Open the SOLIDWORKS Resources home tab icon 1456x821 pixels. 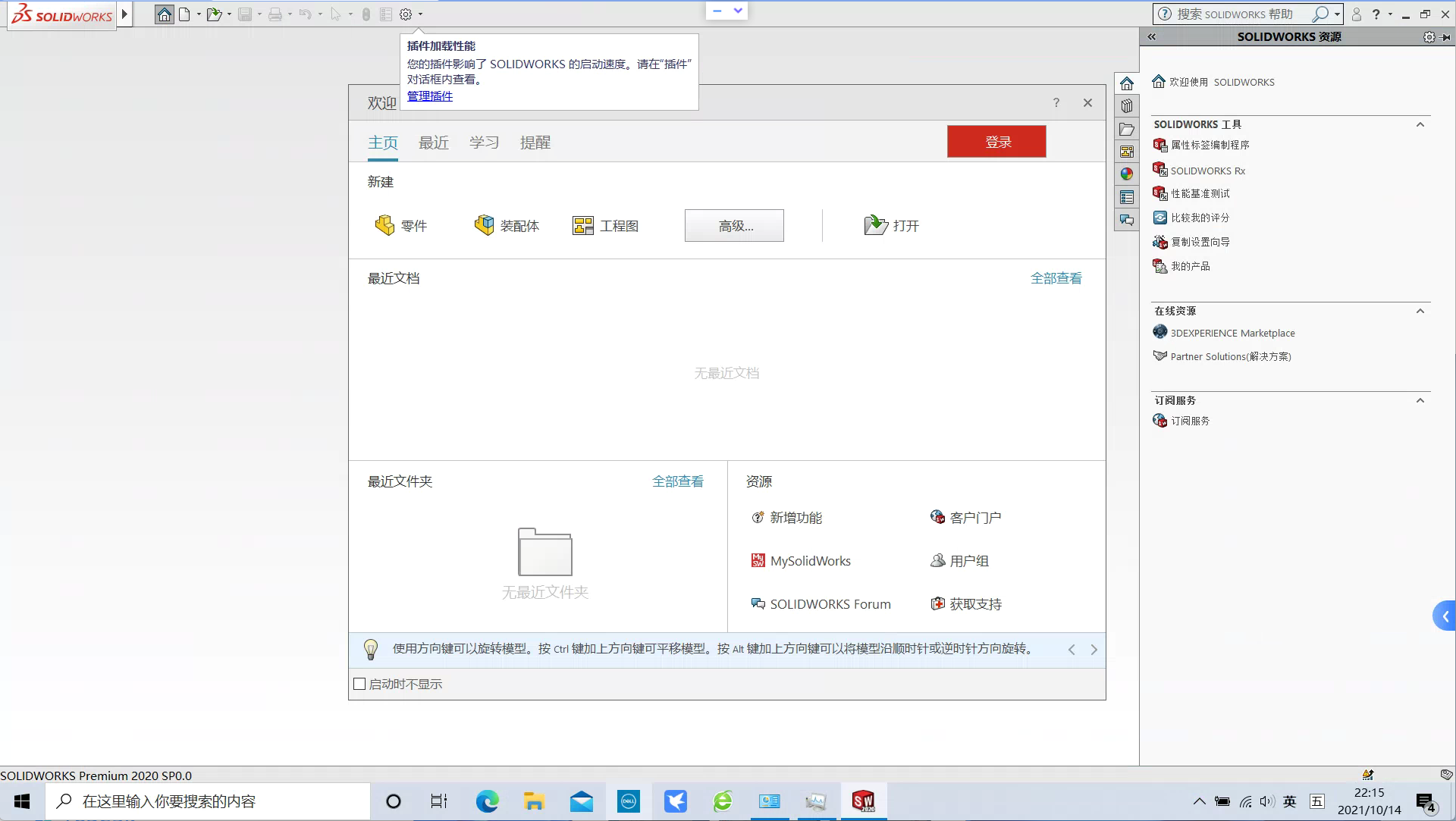coord(1127,83)
